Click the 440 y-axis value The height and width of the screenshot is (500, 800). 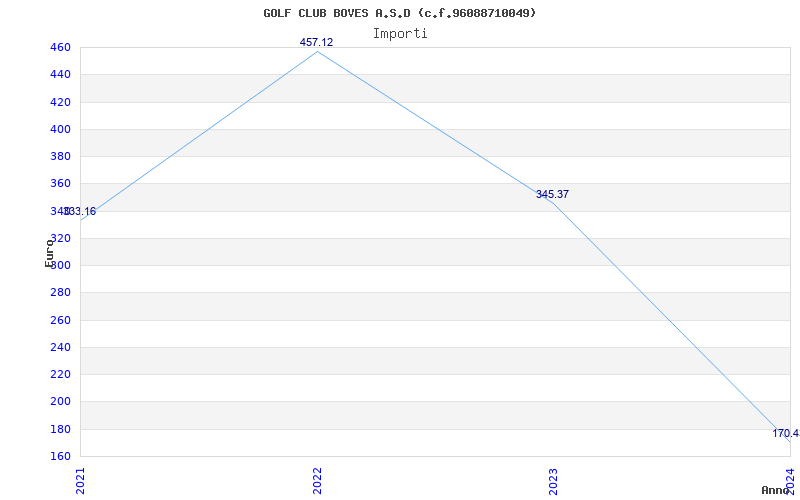pos(61,74)
